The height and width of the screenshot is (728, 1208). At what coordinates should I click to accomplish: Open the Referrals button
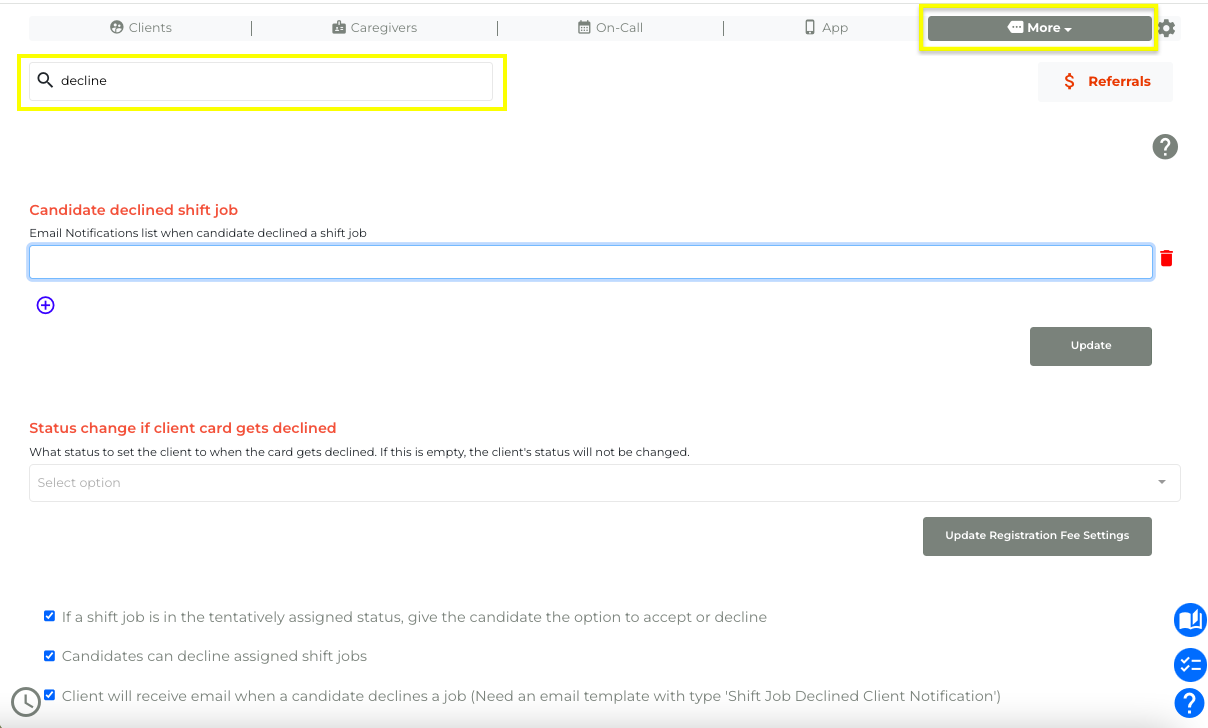(x=1106, y=82)
